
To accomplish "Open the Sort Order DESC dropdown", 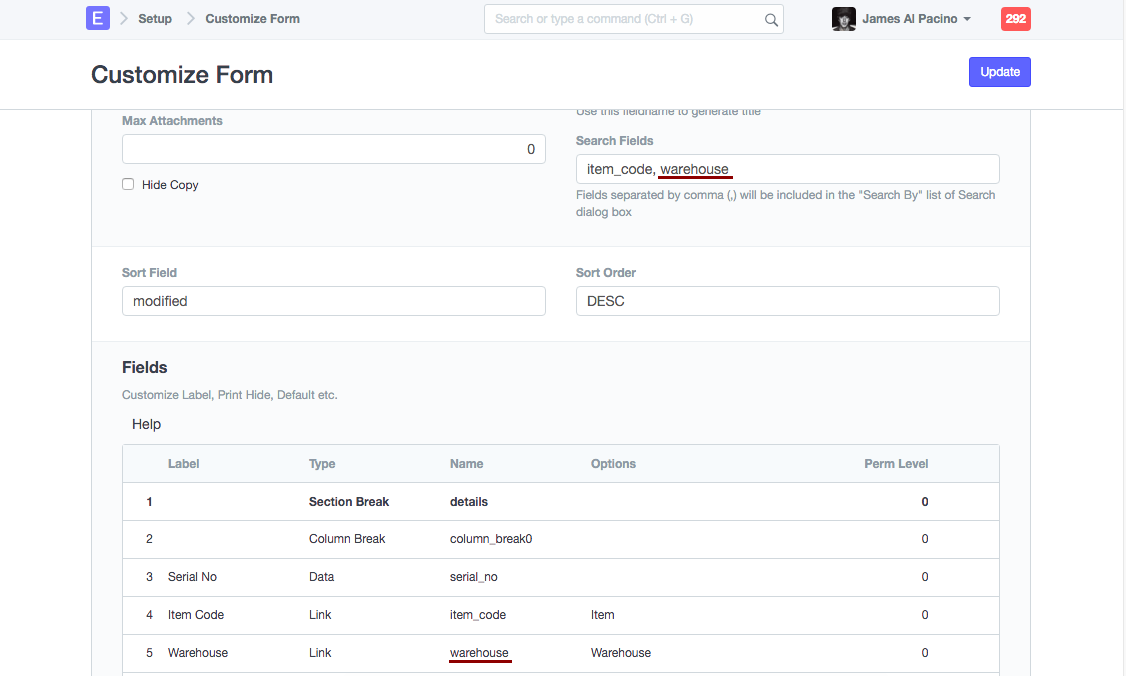I will pyautogui.click(x=787, y=301).
